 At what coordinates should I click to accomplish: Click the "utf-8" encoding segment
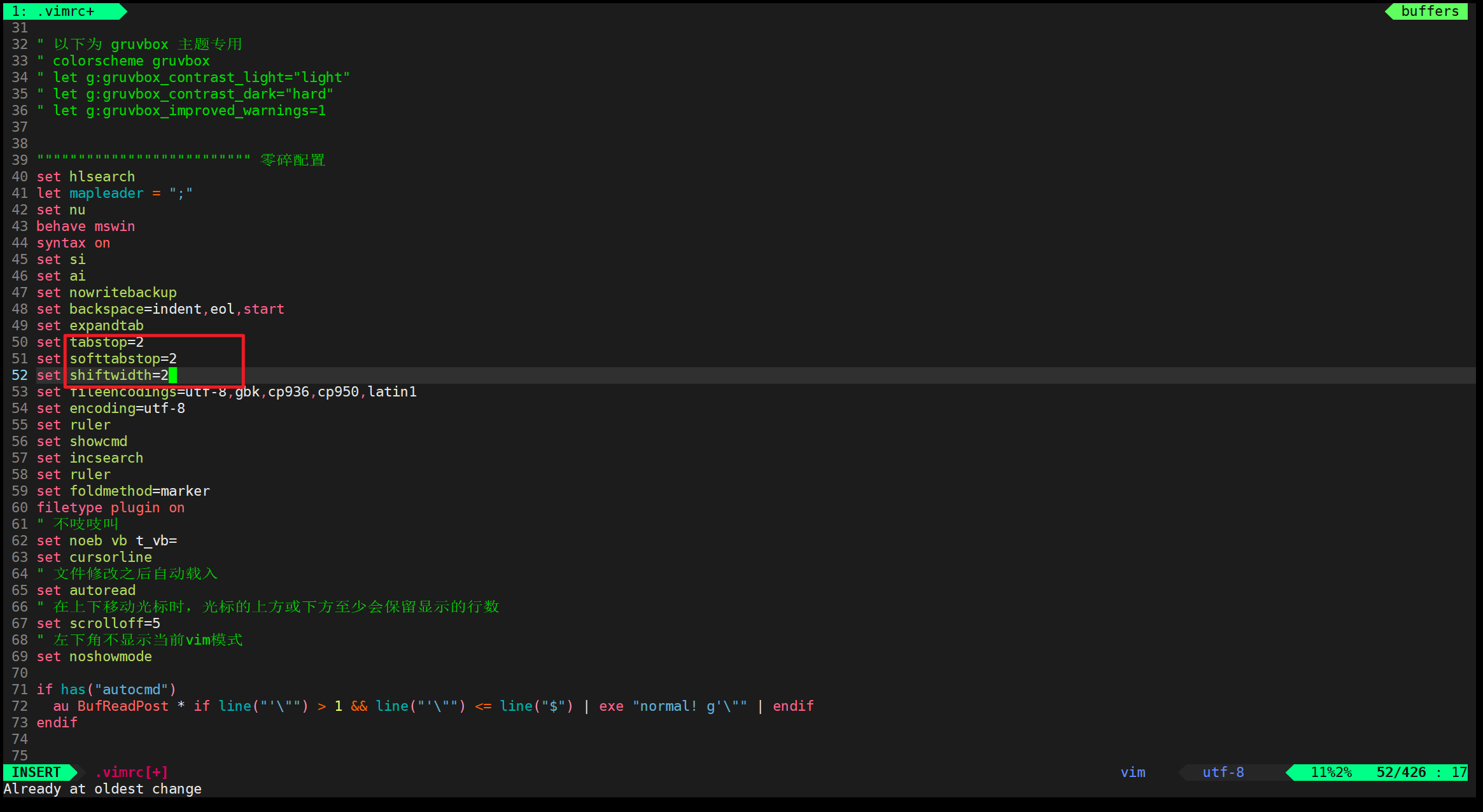pos(1223,772)
